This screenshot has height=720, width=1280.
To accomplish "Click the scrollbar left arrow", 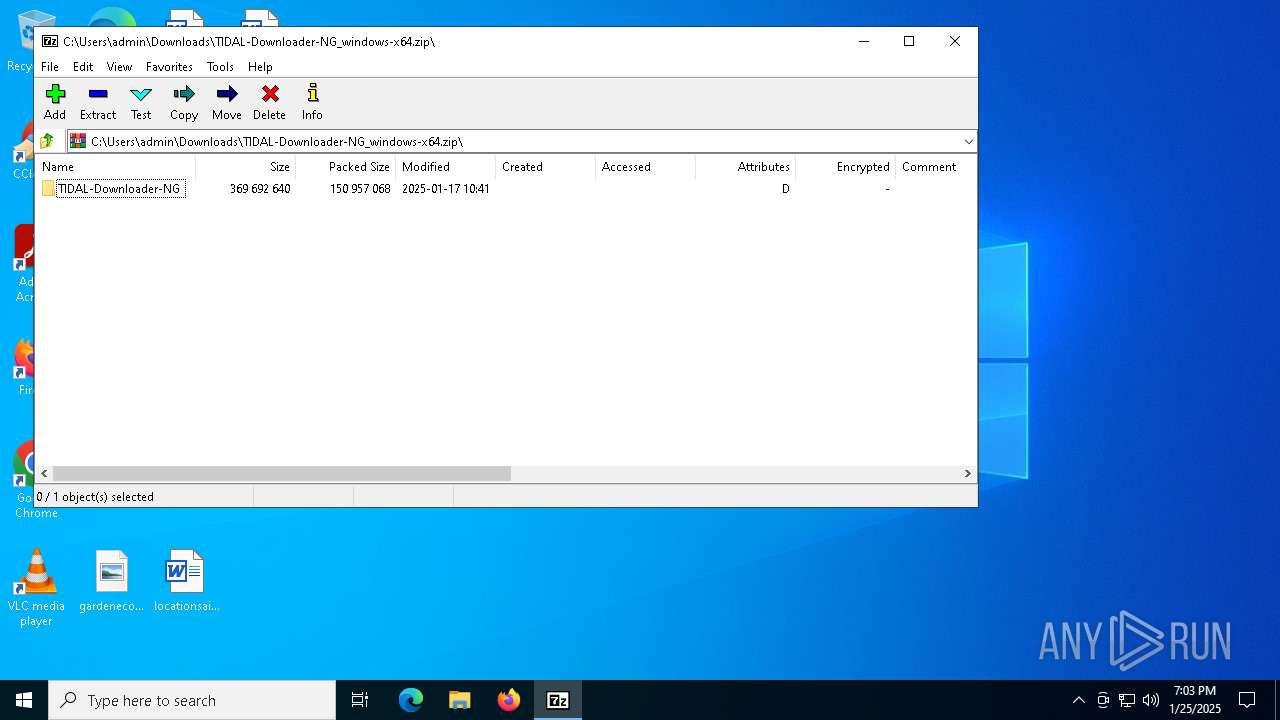I will click(x=44, y=473).
